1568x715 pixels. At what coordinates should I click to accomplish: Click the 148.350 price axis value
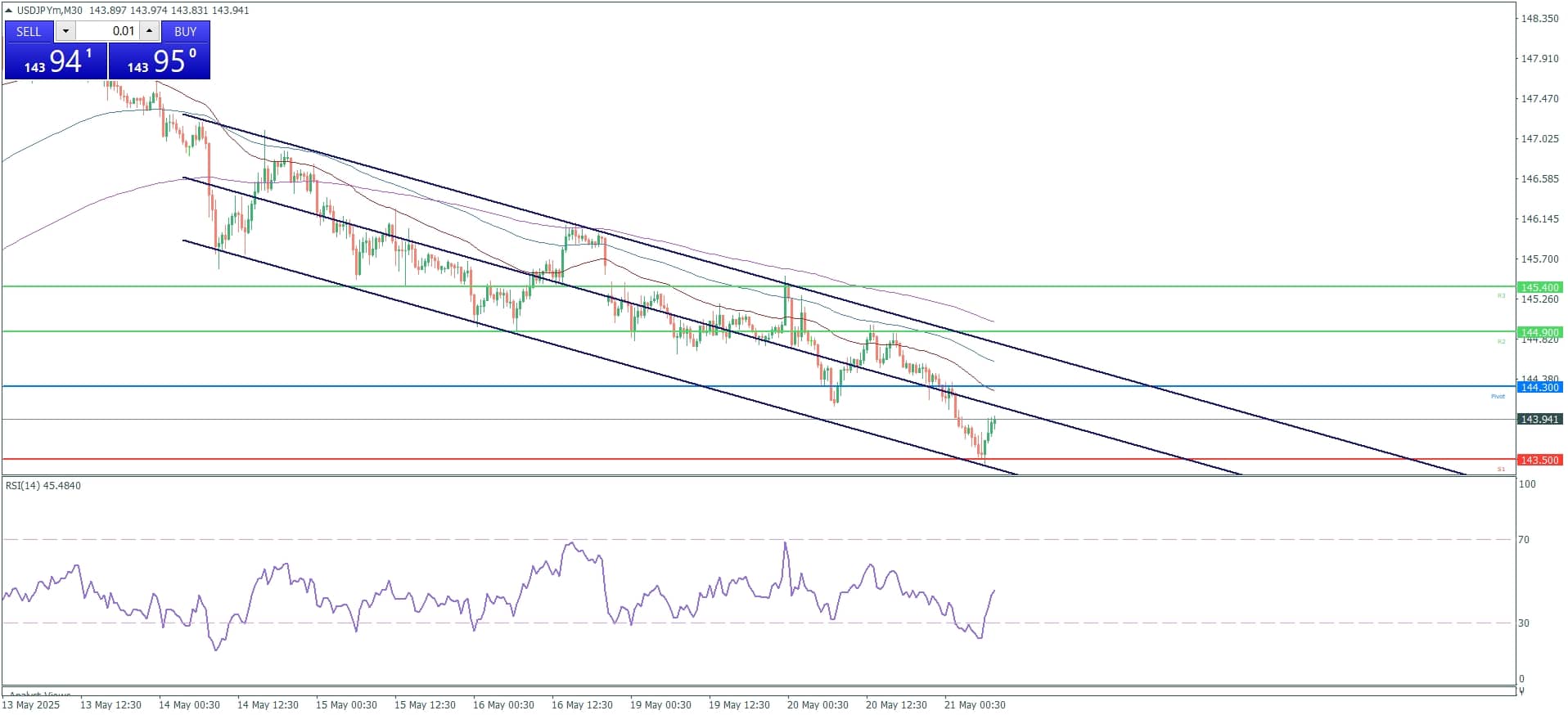[x=1539, y=18]
